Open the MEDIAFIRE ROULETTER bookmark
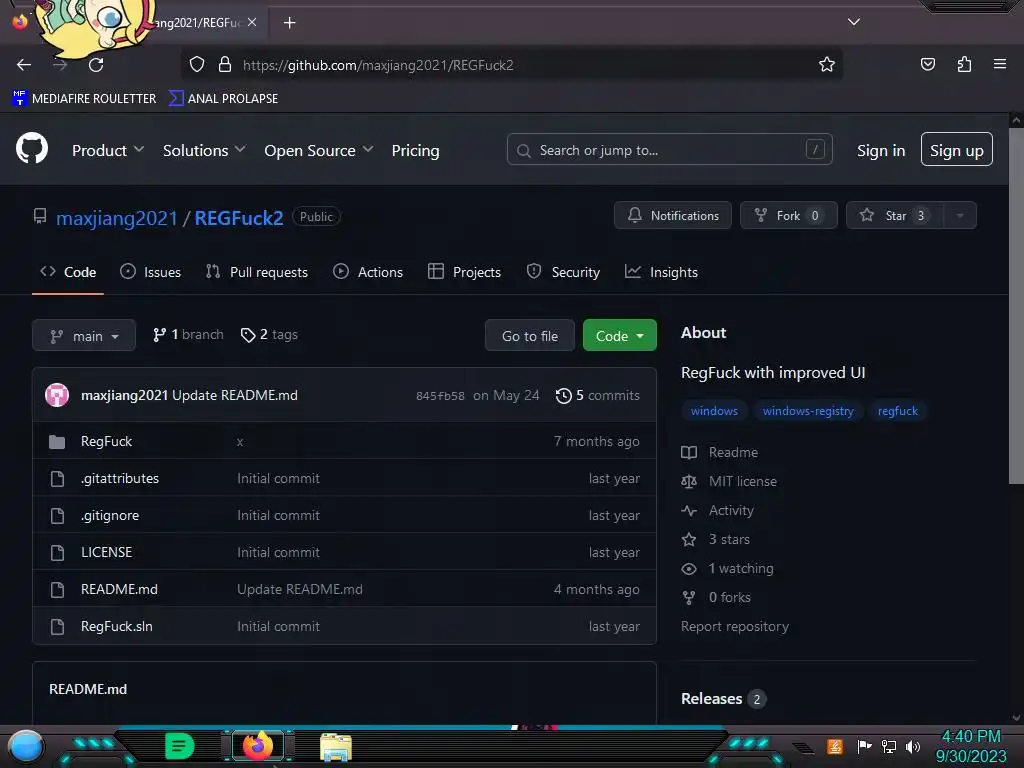The image size is (1024, 768). pos(84,98)
